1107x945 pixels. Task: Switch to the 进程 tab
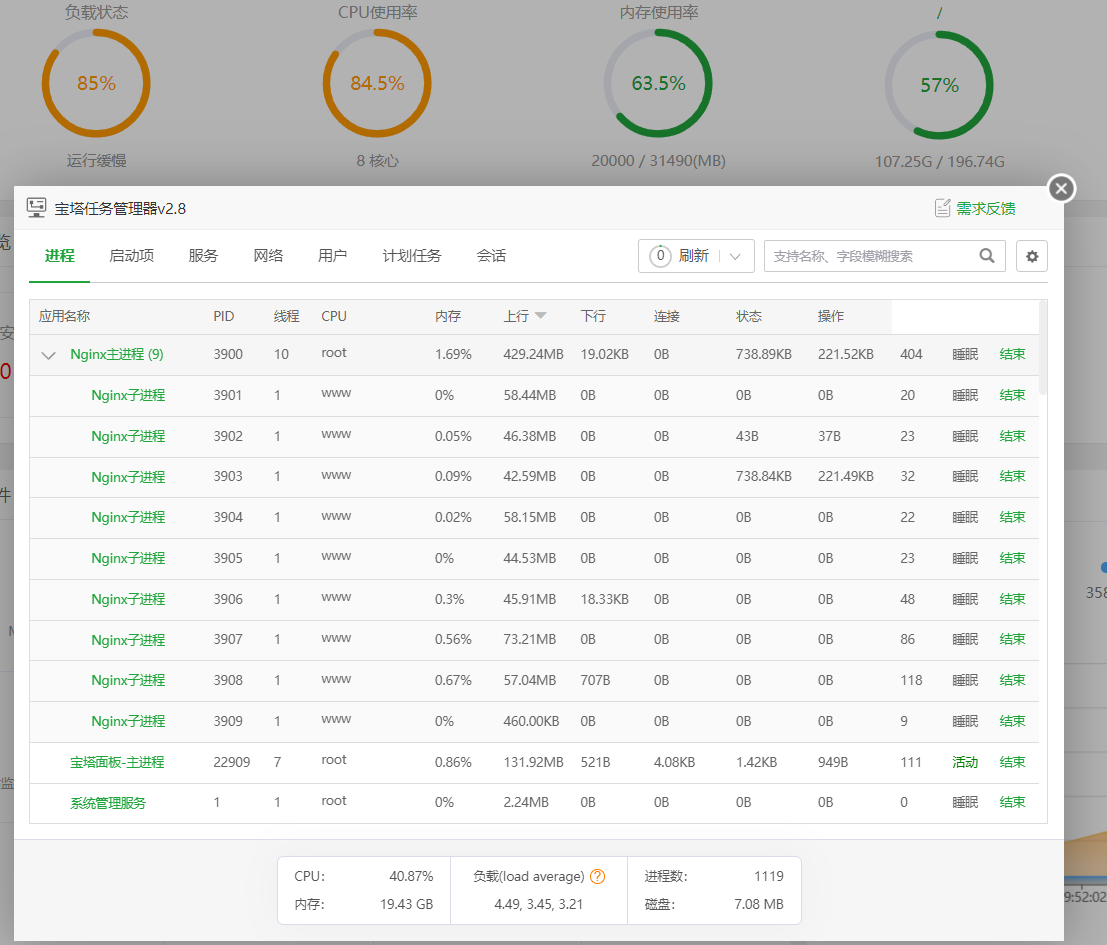pos(59,255)
